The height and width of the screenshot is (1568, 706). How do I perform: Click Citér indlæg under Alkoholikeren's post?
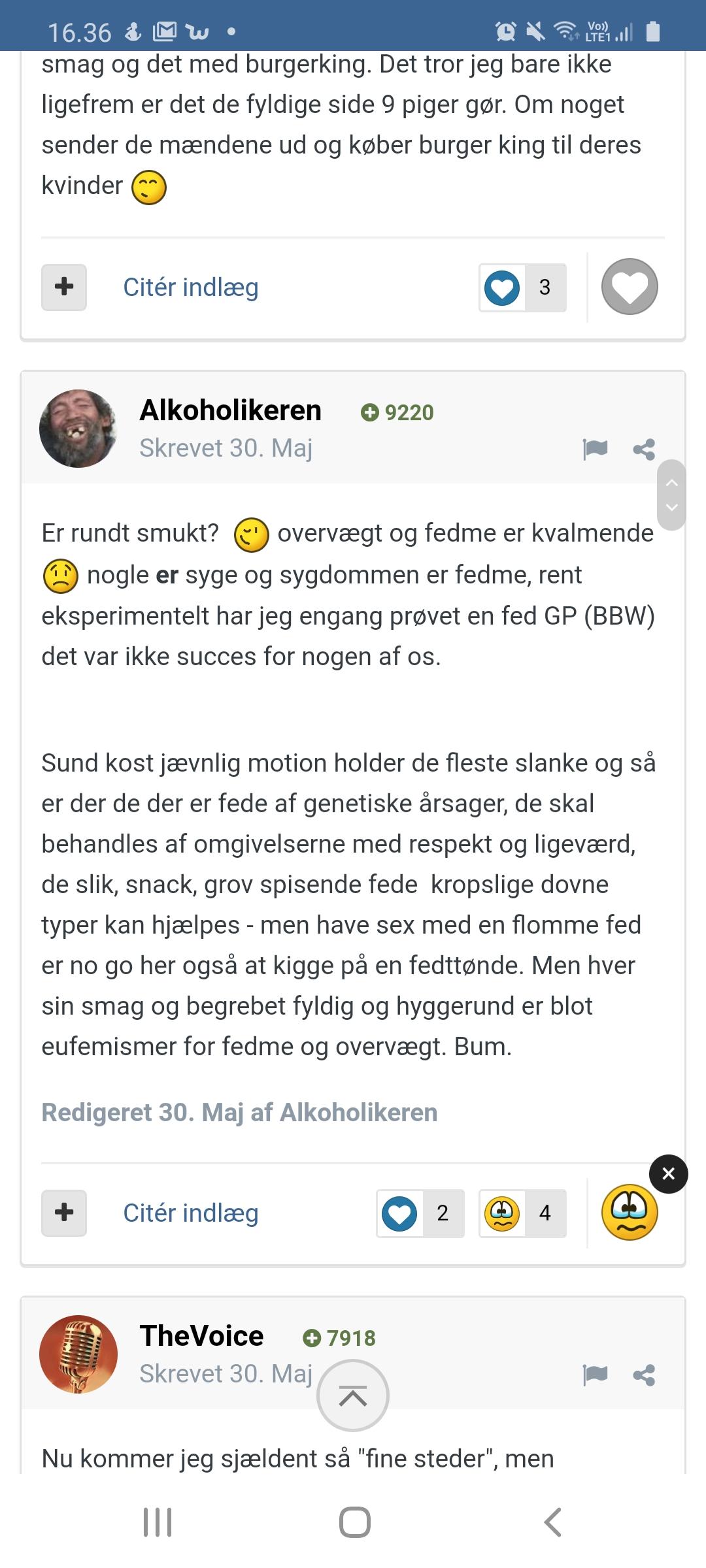(x=191, y=1213)
